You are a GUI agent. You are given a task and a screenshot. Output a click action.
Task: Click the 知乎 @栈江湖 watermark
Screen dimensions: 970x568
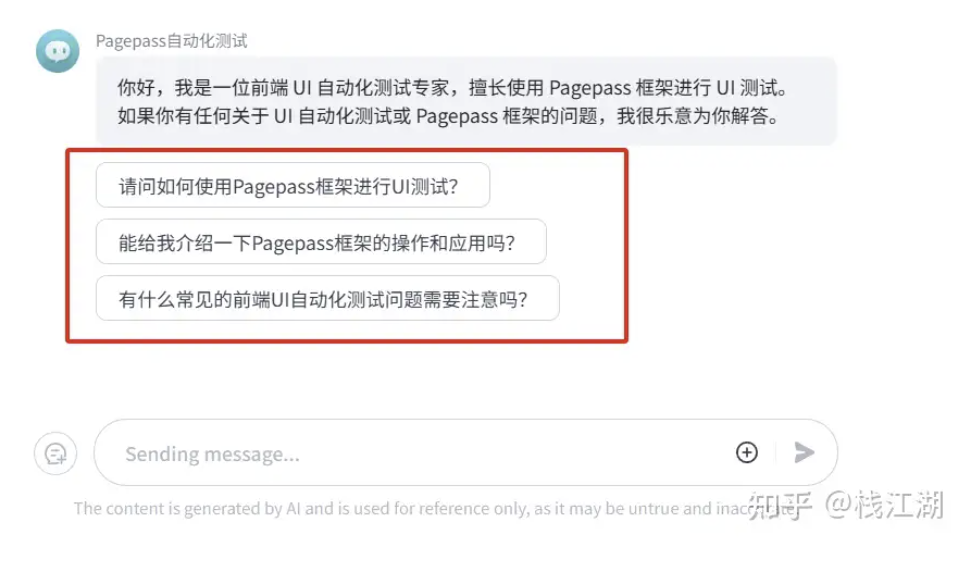pos(846,505)
